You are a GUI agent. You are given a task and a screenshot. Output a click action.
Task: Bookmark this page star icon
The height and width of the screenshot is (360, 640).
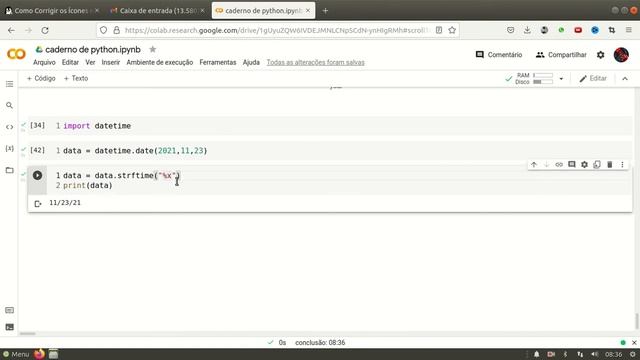click(x=452, y=30)
